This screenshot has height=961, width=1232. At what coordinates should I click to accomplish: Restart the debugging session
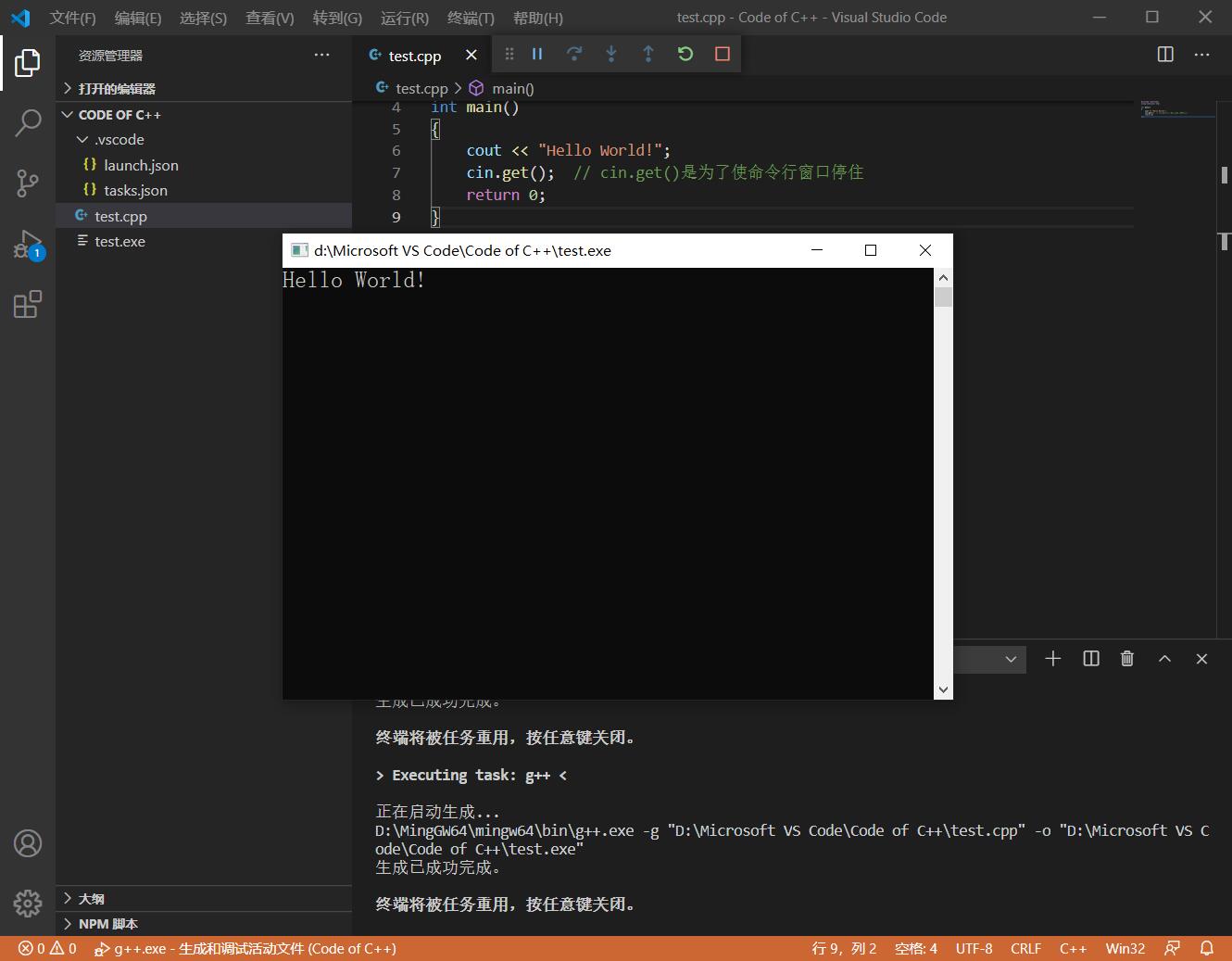(x=685, y=55)
